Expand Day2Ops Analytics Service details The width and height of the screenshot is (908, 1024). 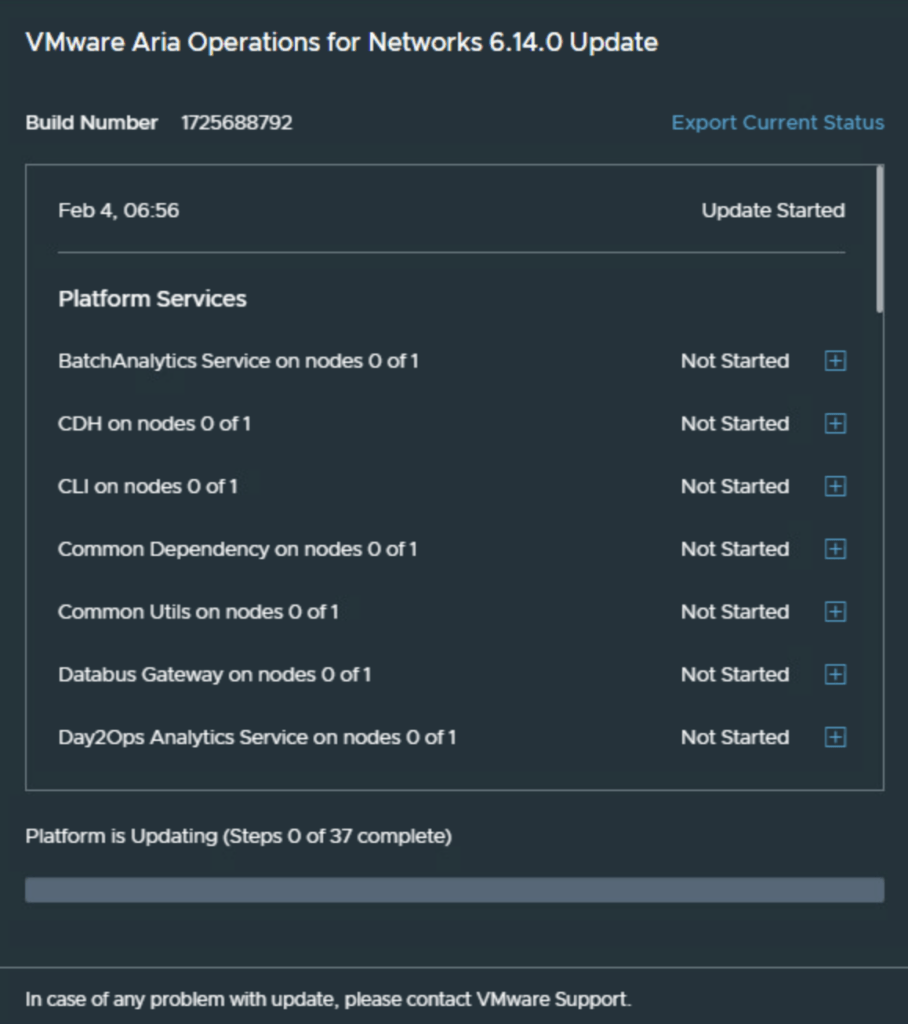[x=835, y=738]
